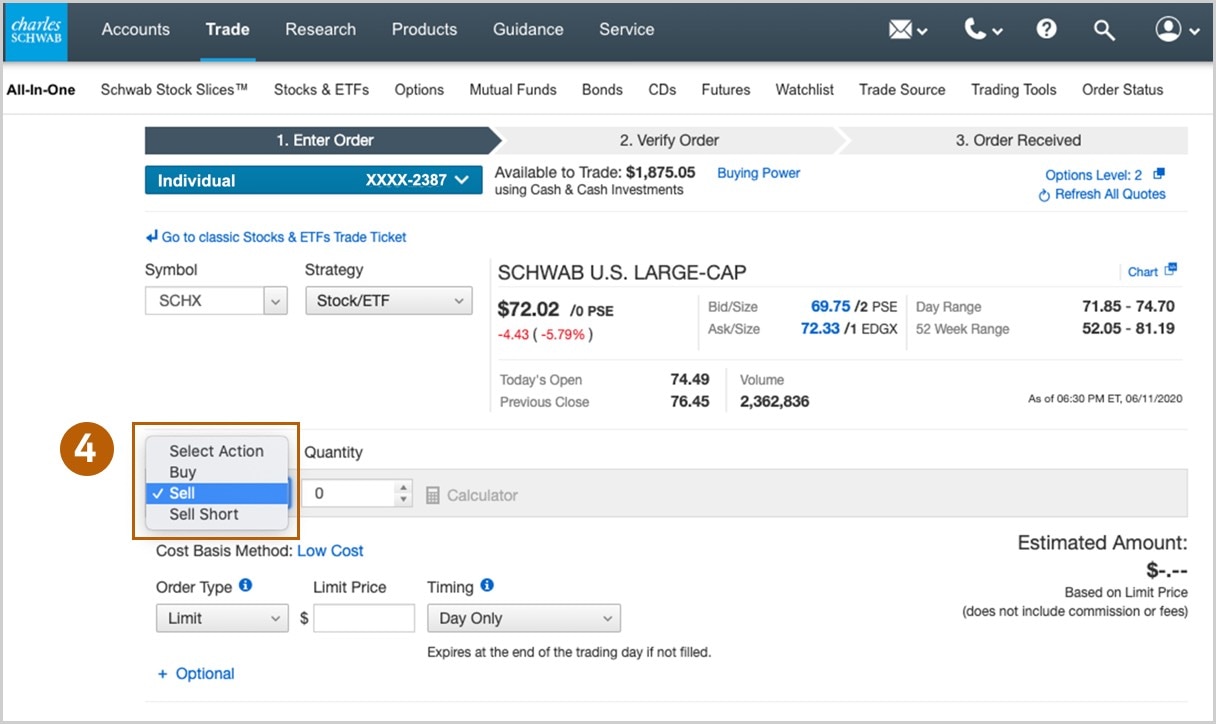Go to Futures tab
The width and height of the screenshot is (1216, 724).
point(726,90)
